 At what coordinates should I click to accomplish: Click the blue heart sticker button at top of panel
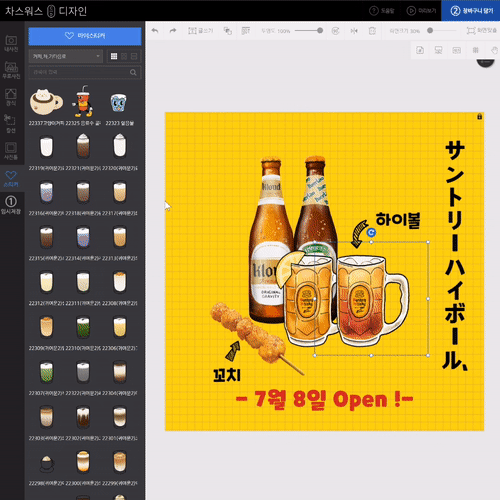tap(85, 36)
